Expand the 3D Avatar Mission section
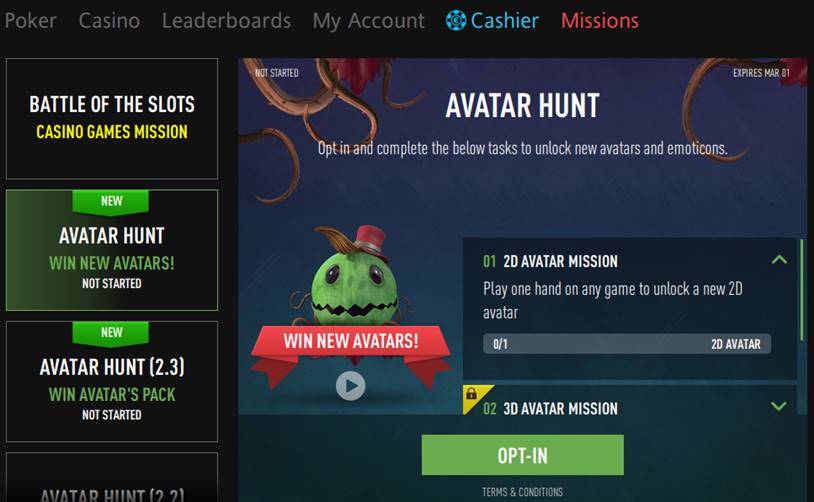 pyautogui.click(x=779, y=406)
